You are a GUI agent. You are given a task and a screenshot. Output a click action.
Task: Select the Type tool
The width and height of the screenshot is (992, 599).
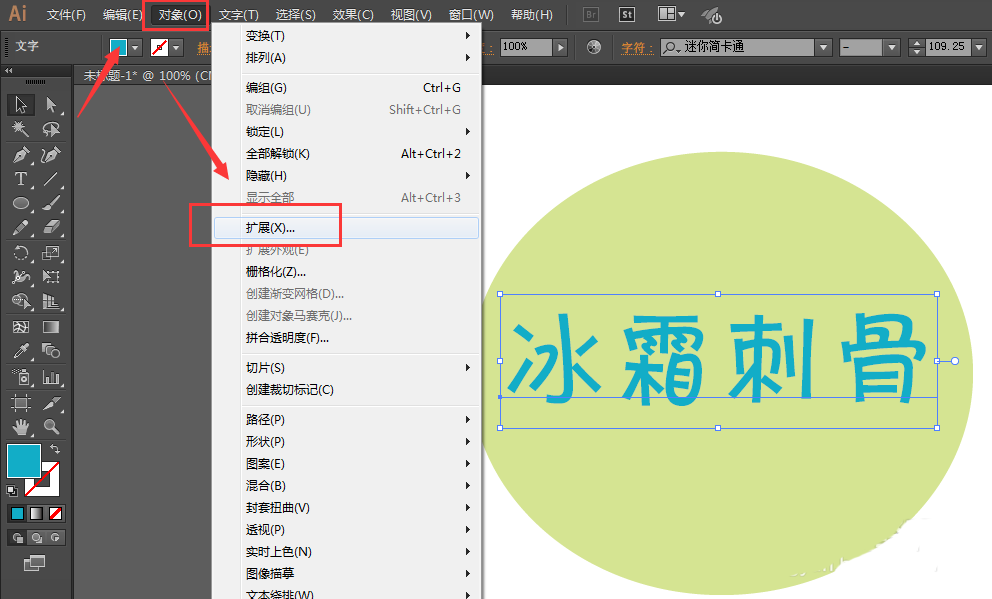[x=21, y=179]
